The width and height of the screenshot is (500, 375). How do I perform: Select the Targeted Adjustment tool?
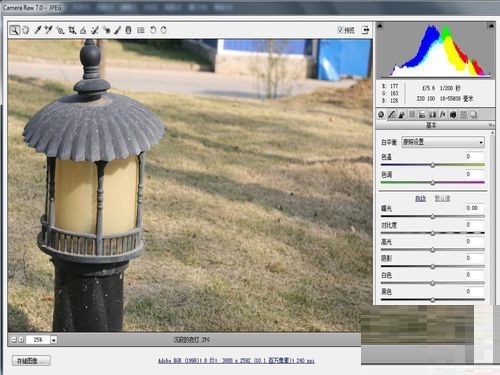pos(60,30)
